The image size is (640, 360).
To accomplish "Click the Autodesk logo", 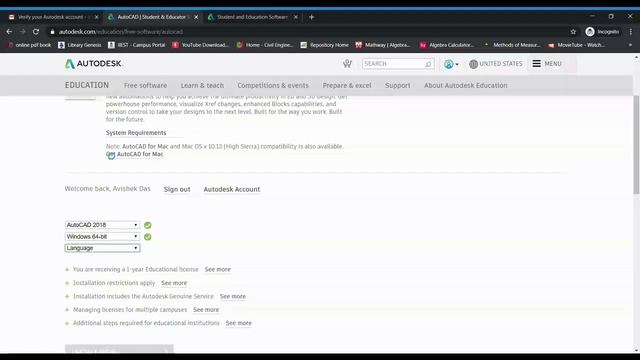I will (x=93, y=64).
